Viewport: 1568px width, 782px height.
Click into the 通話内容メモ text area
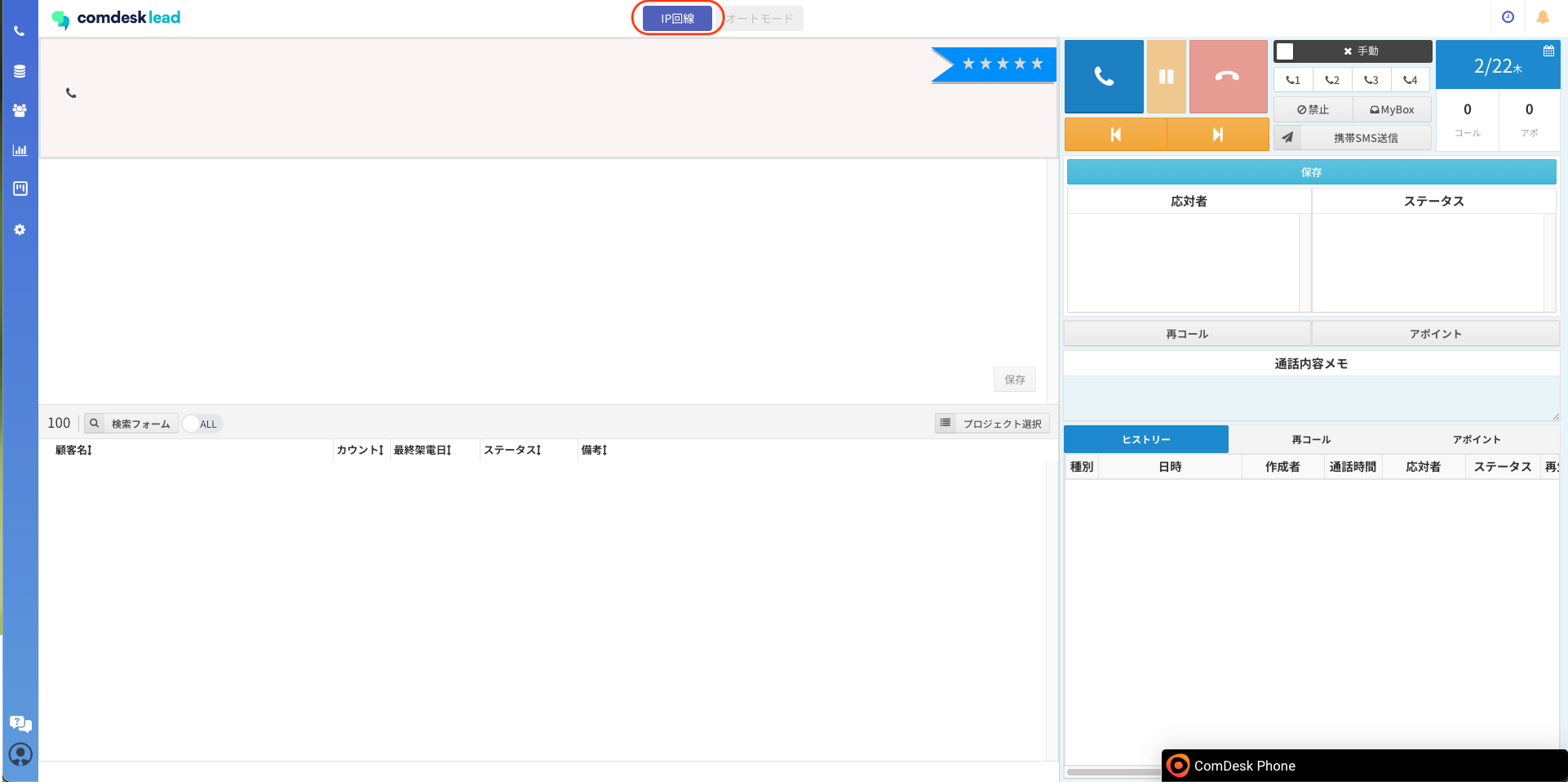point(1311,398)
